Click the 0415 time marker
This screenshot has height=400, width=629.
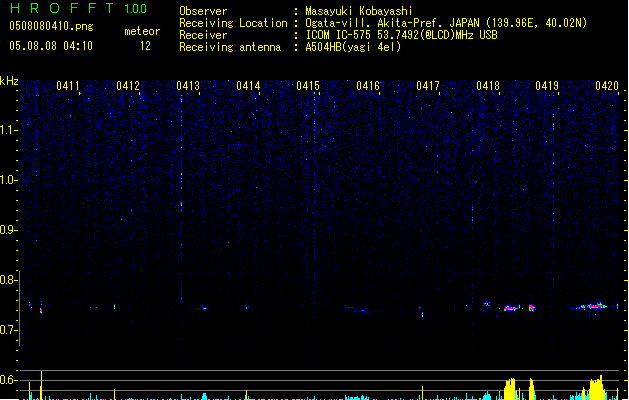click(308, 86)
